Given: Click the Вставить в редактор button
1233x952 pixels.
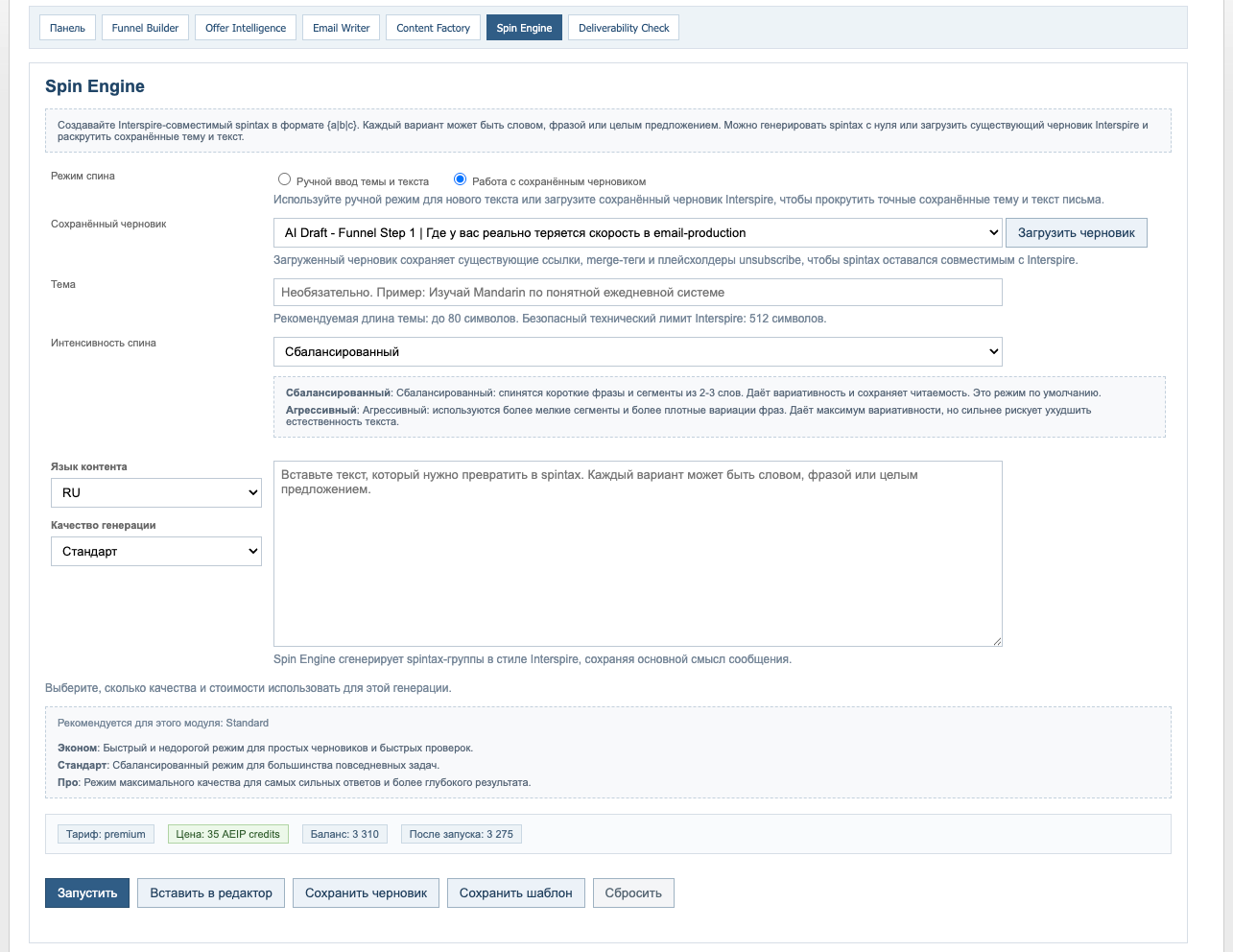Looking at the screenshot, I should tap(211, 893).
